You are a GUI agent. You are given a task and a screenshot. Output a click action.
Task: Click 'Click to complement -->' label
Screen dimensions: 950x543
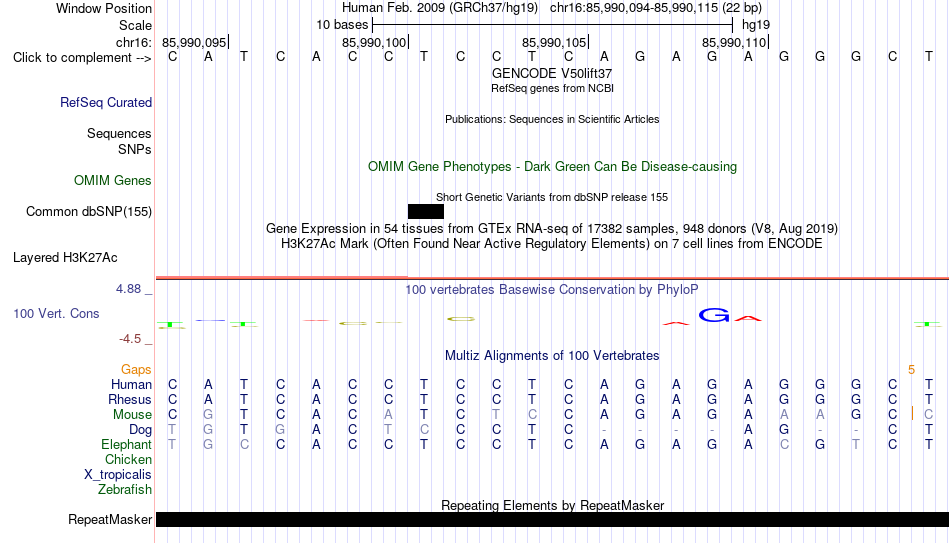tap(82, 58)
